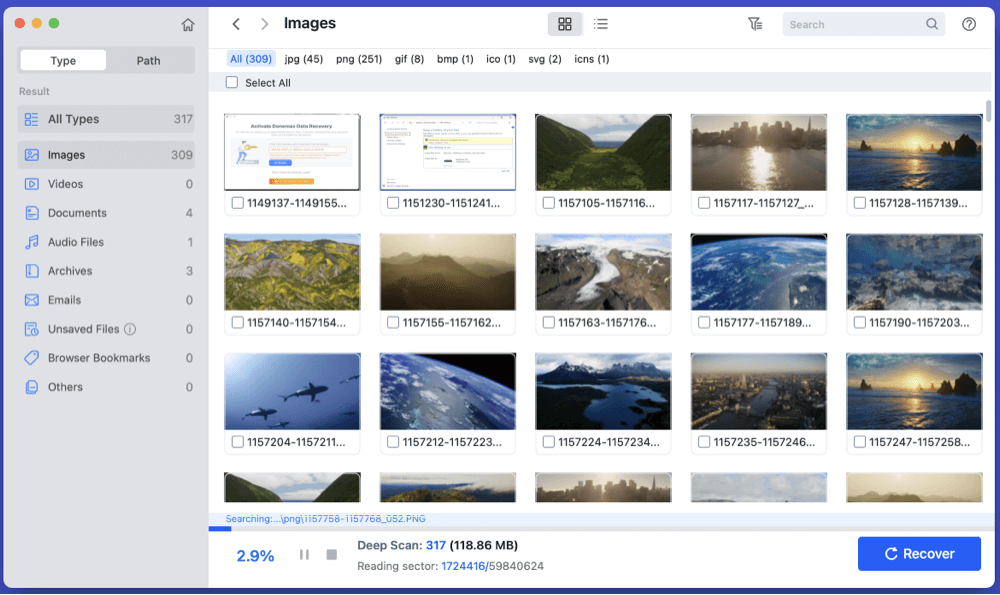Navigate back with the left chevron

click(237, 23)
